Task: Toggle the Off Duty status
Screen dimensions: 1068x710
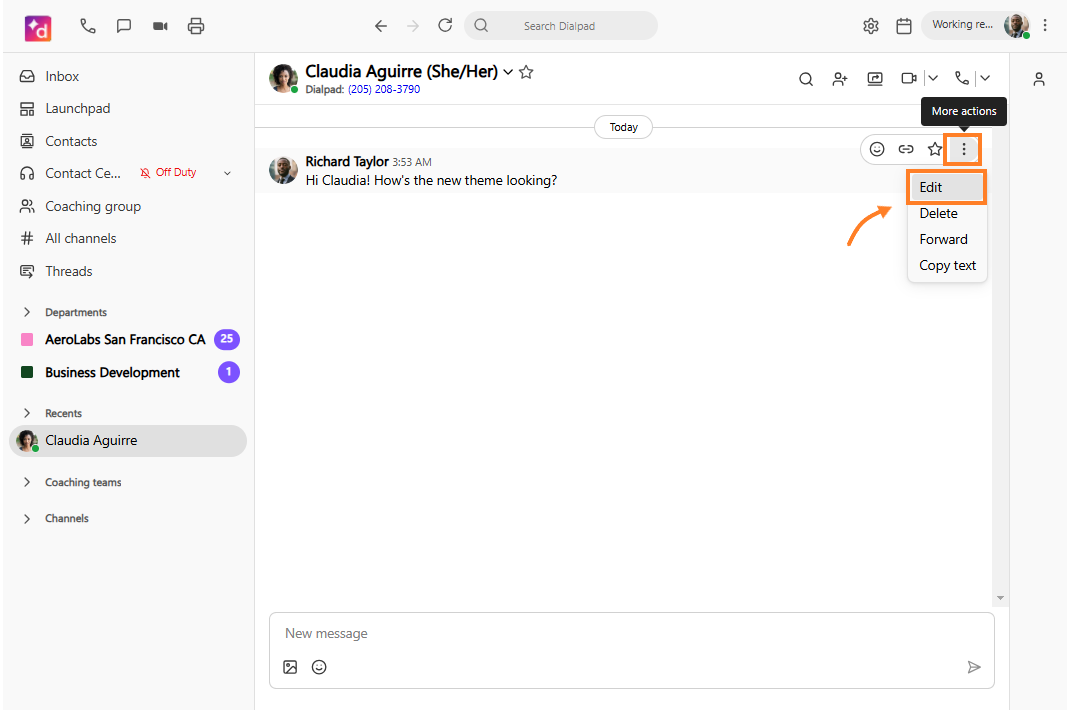Action: (x=168, y=172)
